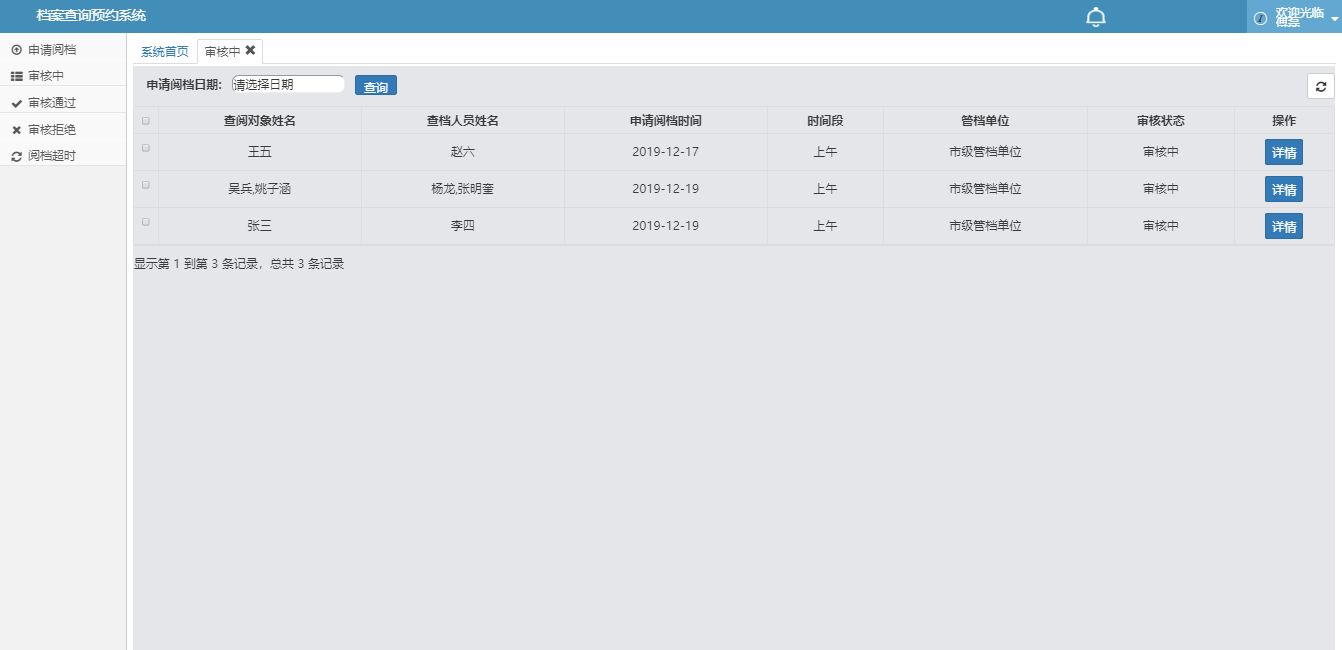Screen dimensions: 1342x650
Task: Close the 审核中 tab with X
Action: point(250,50)
